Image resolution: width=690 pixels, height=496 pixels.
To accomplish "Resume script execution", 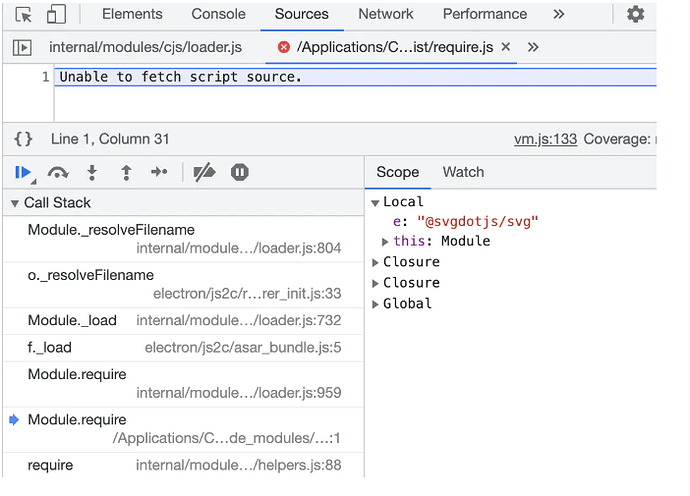I will point(23,172).
